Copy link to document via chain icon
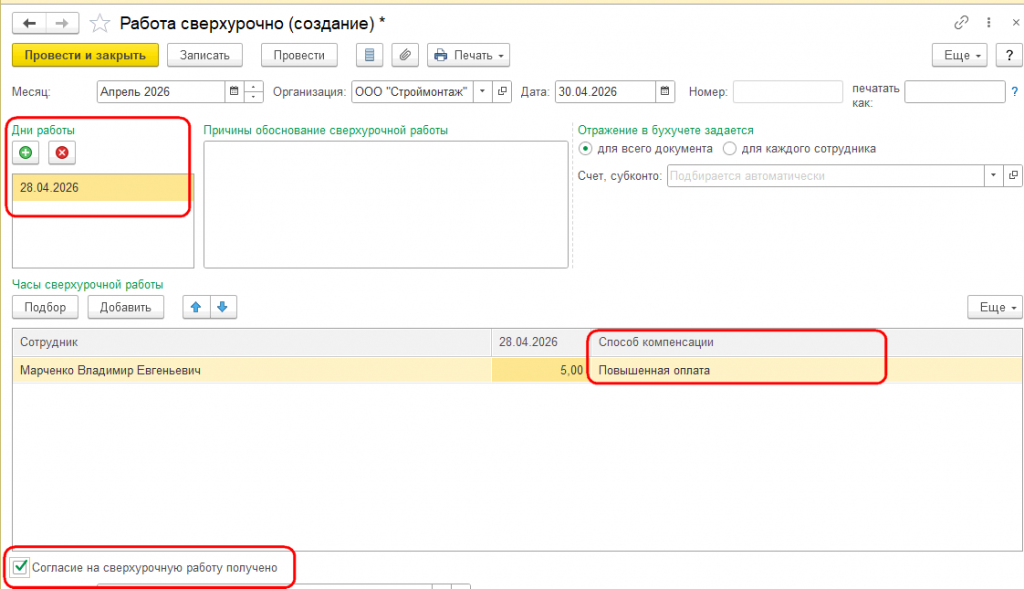1024x589 pixels. pos(961,23)
